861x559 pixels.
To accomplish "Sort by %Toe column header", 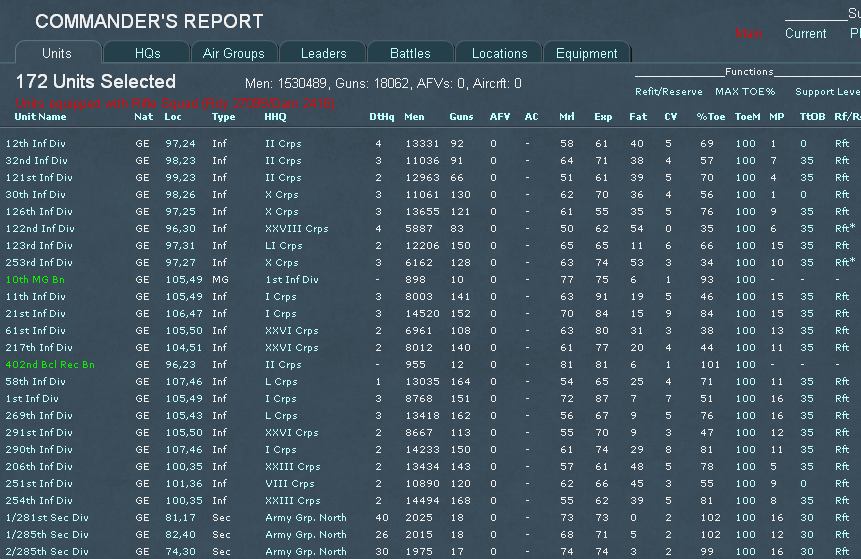I will tap(711, 116).
